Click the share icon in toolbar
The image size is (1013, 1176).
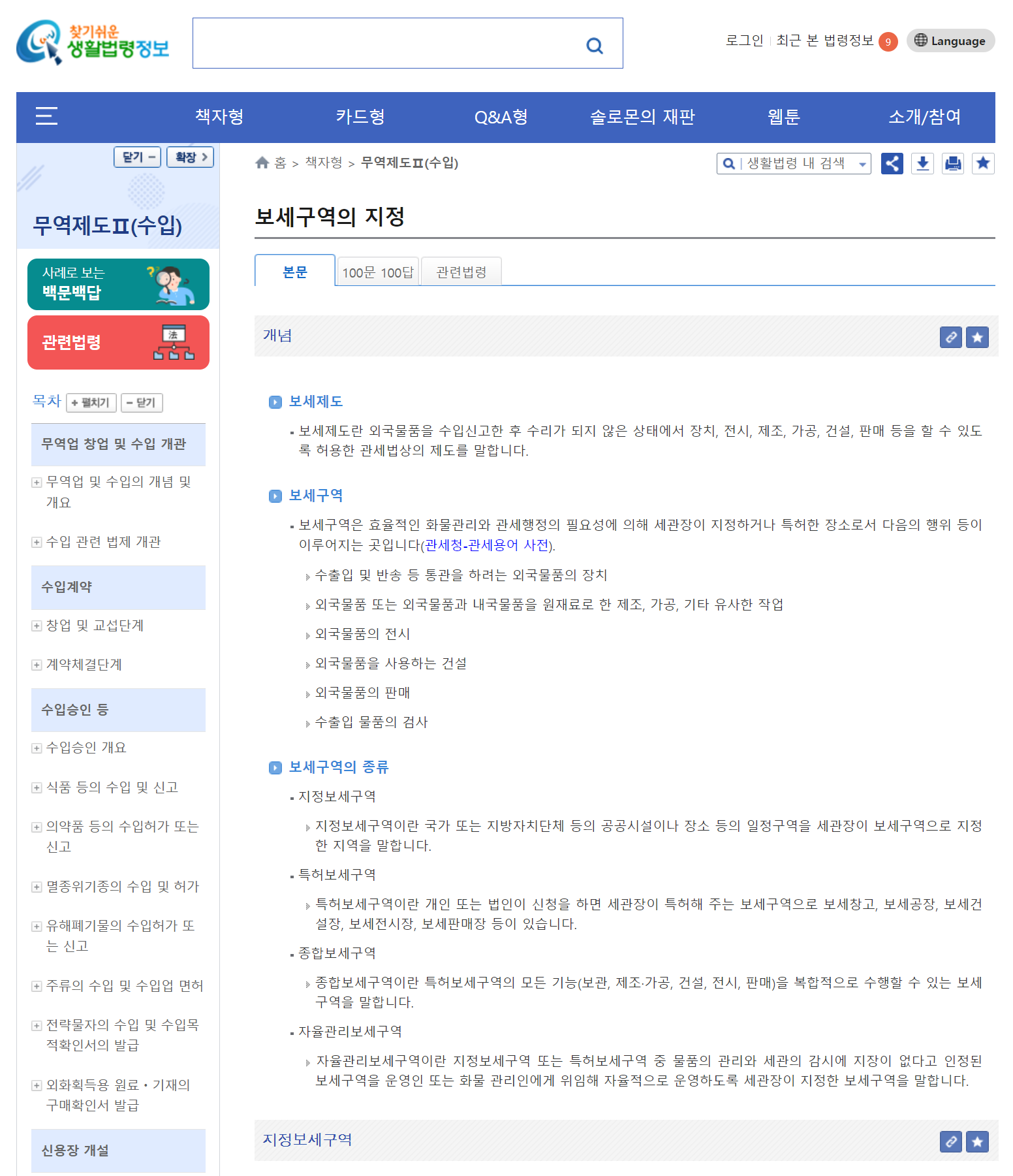[x=892, y=163]
